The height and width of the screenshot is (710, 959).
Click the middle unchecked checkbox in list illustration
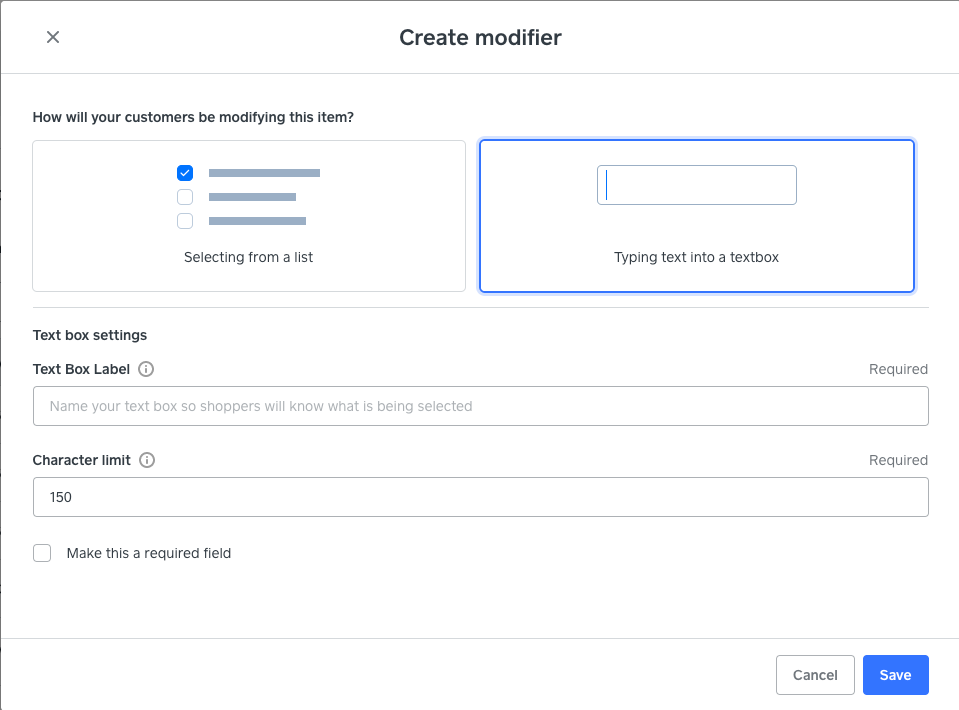click(x=185, y=197)
